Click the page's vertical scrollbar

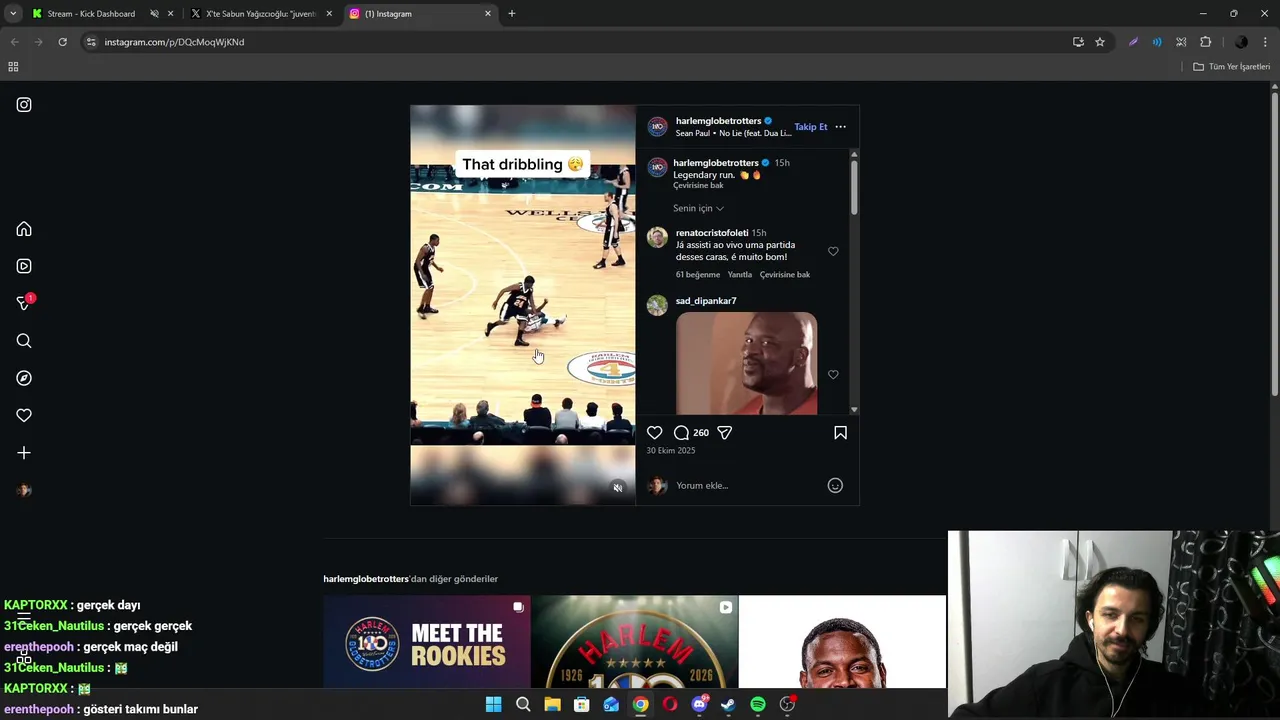[x=1274, y=245]
